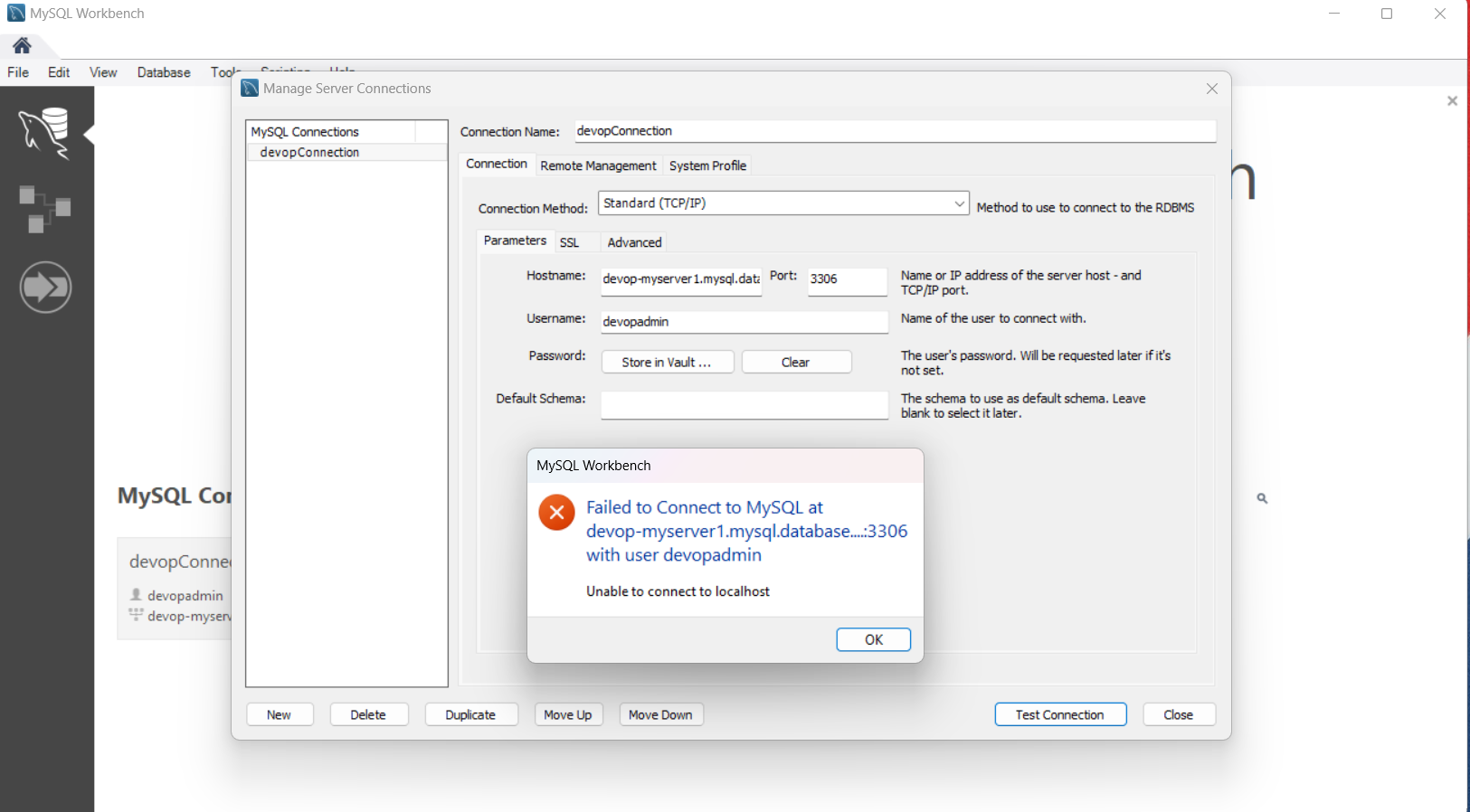Switch to the Advanced sub-tab
Viewport: 1470px width, 812px height.
coord(634,242)
